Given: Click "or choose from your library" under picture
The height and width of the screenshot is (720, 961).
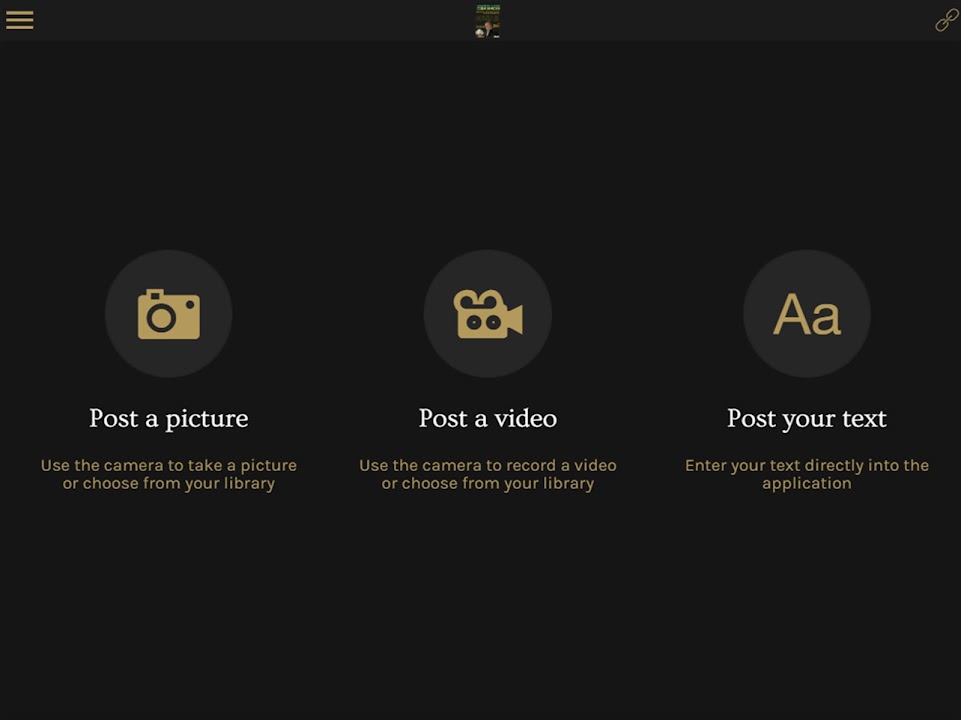Looking at the screenshot, I should 168,484.
